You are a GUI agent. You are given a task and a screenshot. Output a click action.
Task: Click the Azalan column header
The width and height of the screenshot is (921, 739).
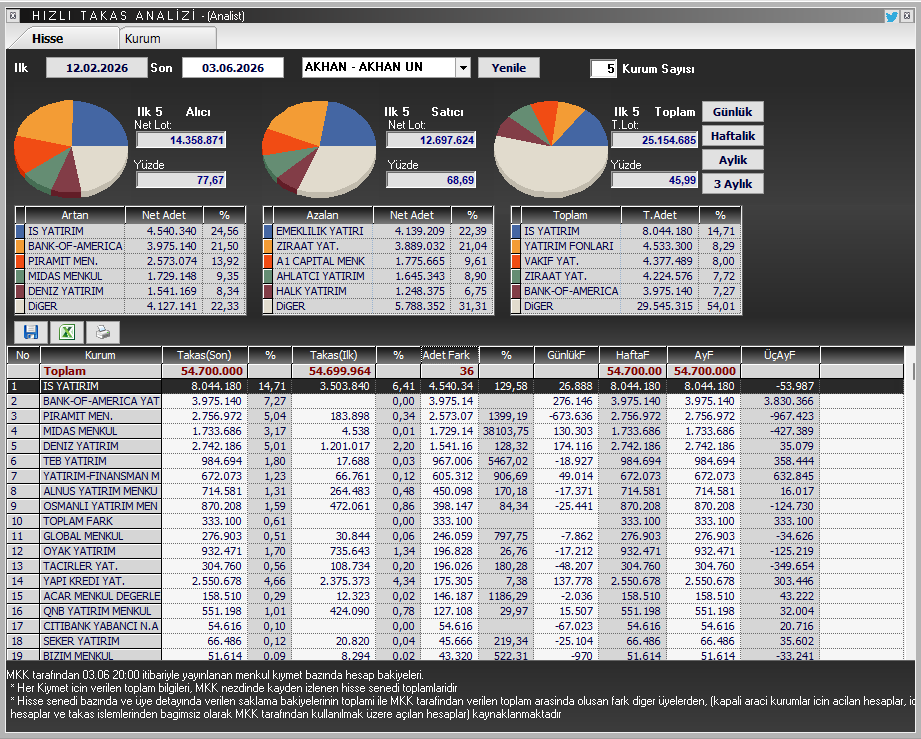[x=322, y=215]
